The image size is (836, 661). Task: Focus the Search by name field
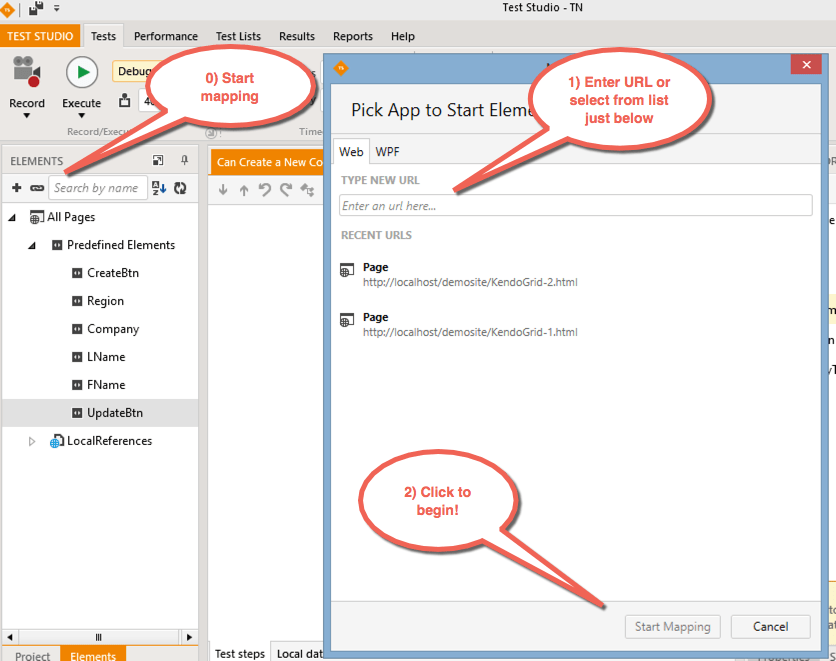(x=98, y=188)
